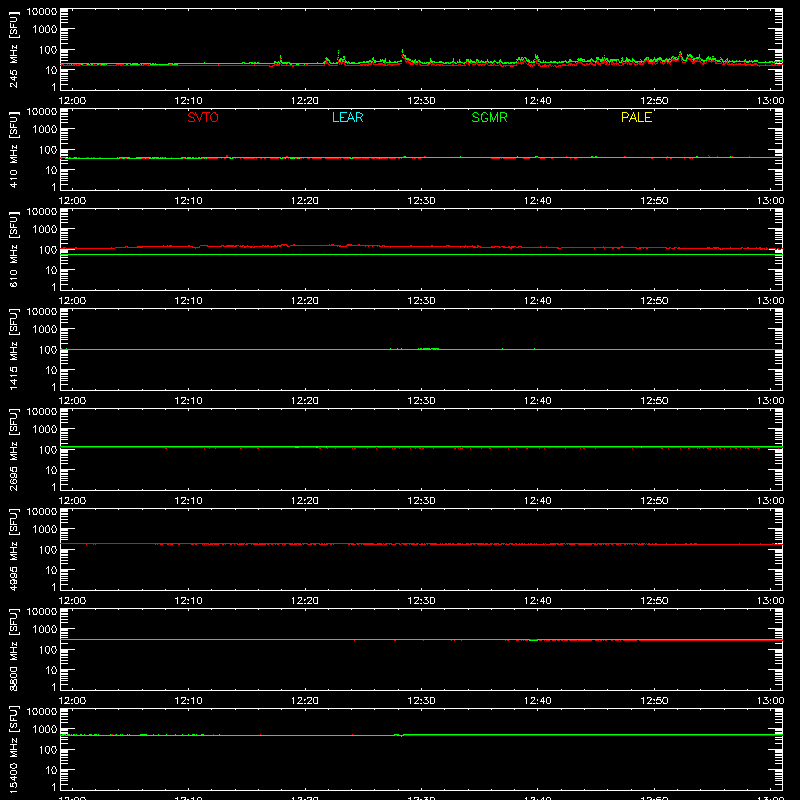Viewport: 800px width, 800px height.
Task: Click 13:00 time label below 2695 MHz plot
Action: [x=770, y=501]
